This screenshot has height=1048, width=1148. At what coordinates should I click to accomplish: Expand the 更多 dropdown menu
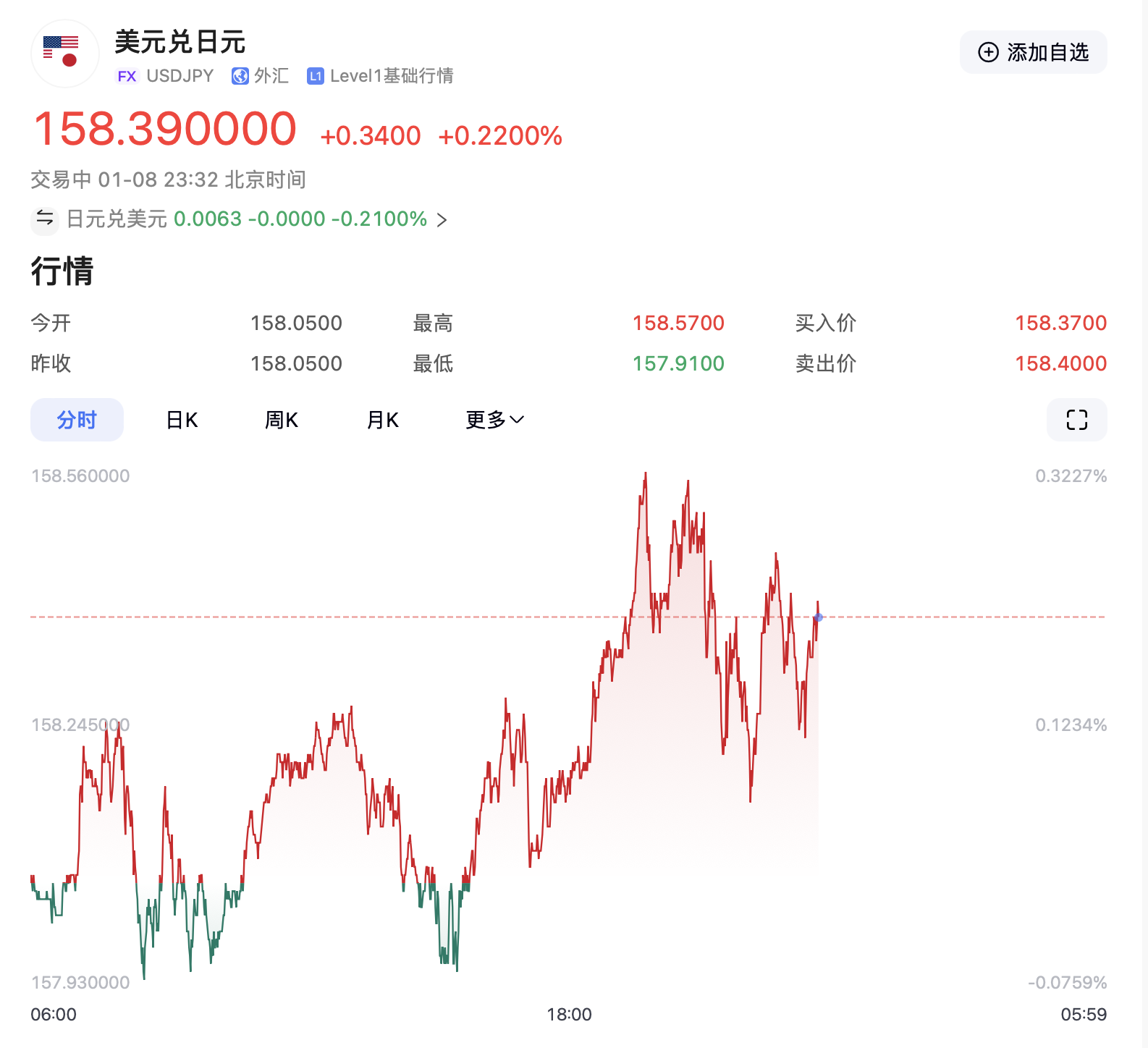[494, 420]
